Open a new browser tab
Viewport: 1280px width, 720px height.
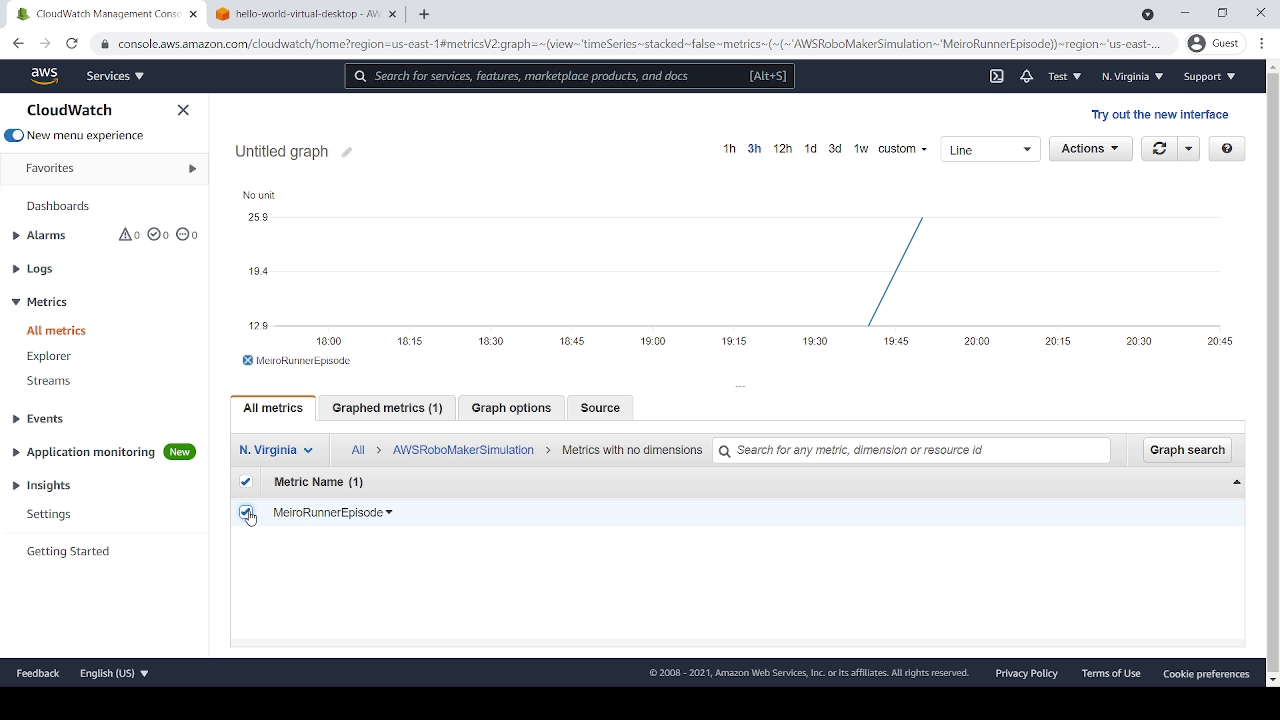tap(424, 14)
